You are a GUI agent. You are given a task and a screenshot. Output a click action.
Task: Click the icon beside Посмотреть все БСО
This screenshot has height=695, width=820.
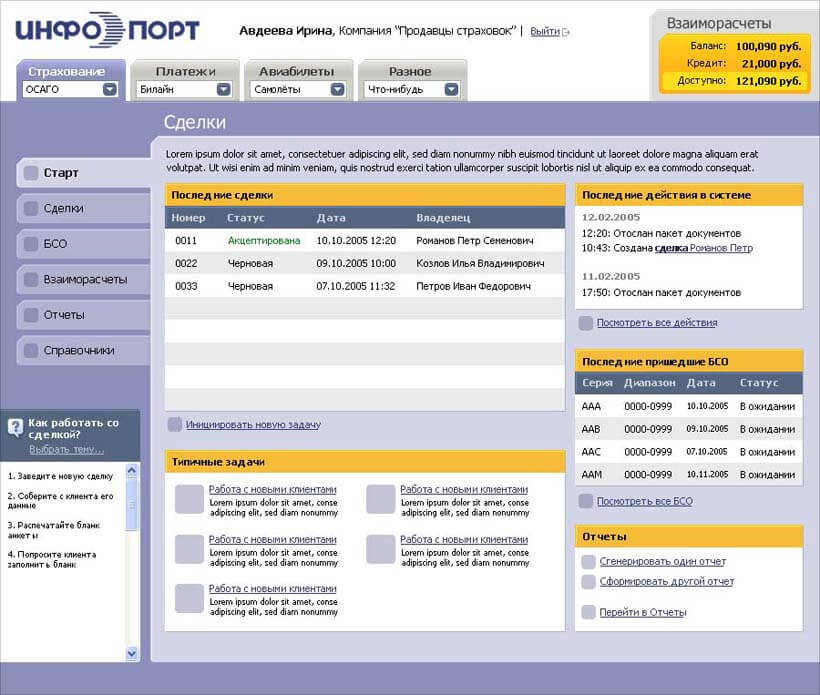point(586,501)
